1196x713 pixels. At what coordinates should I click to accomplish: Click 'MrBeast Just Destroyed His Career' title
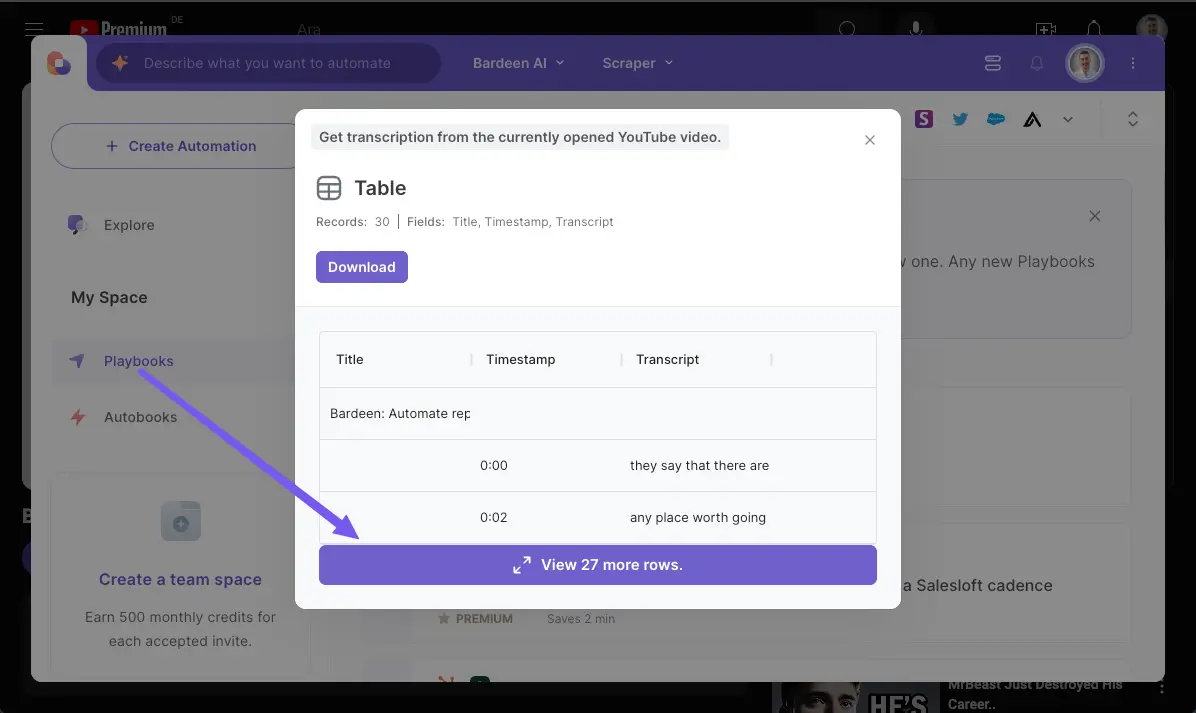[x=1034, y=695]
